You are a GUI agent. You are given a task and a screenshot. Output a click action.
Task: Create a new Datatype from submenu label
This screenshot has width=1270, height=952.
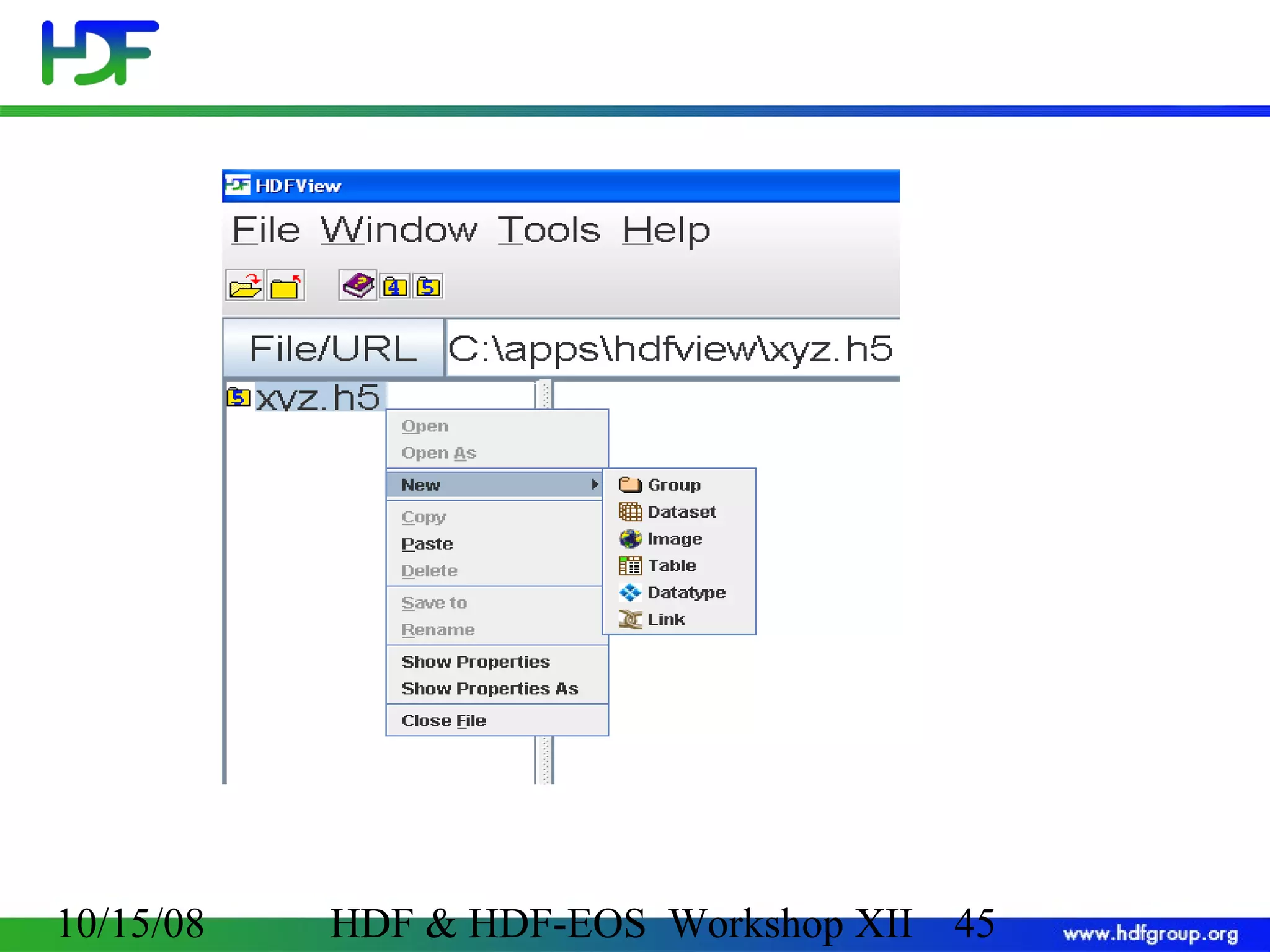(686, 593)
